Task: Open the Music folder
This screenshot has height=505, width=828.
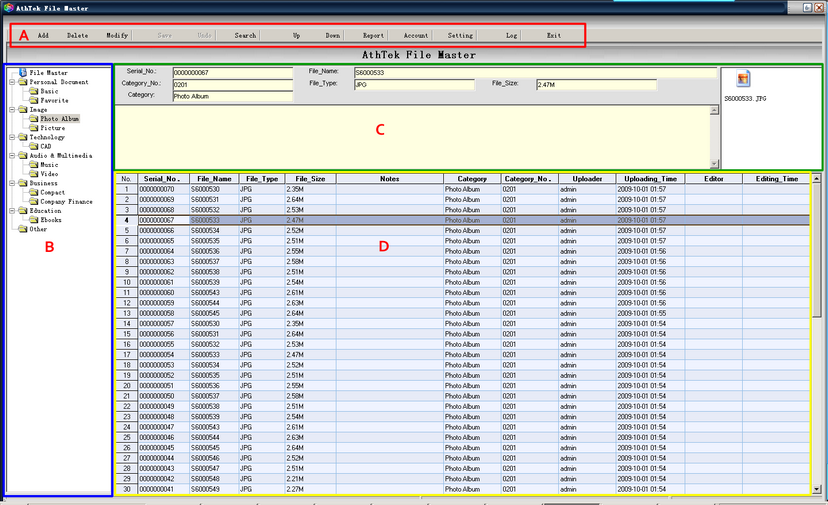Action: coord(50,164)
